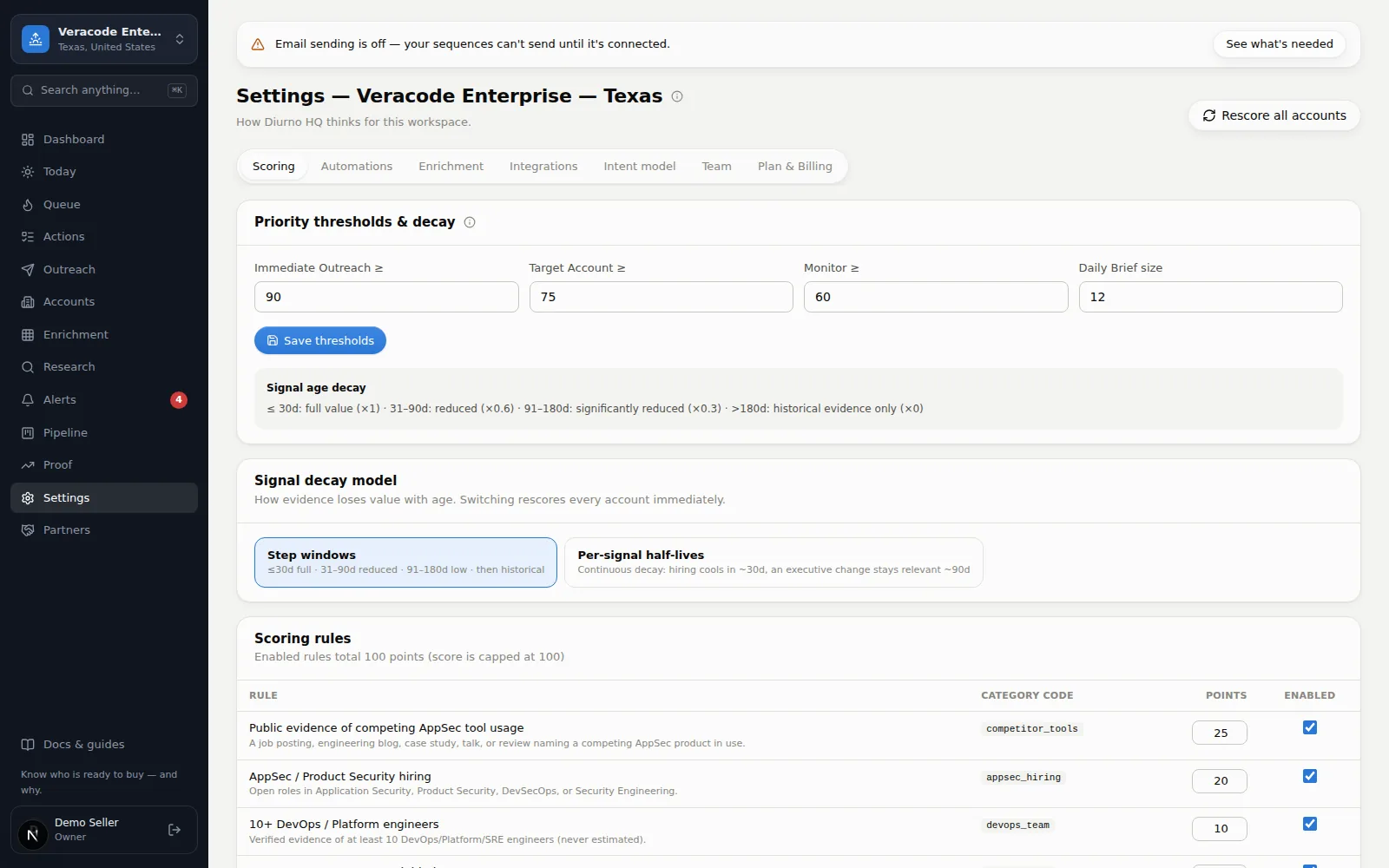Switch to the Automations tab

coord(357,167)
